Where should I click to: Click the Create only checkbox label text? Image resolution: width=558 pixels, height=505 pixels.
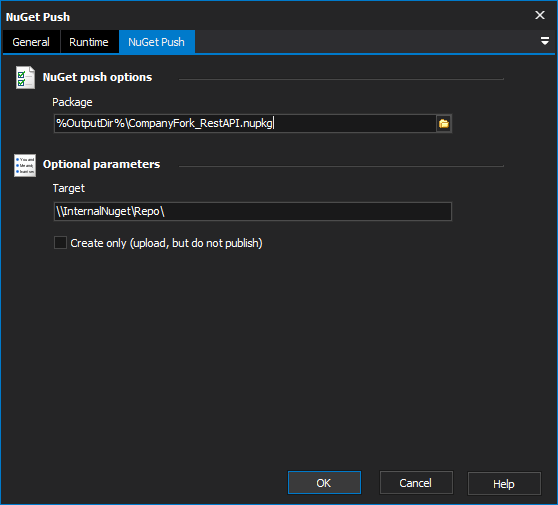pyautogui.click(x=166, y=243)
